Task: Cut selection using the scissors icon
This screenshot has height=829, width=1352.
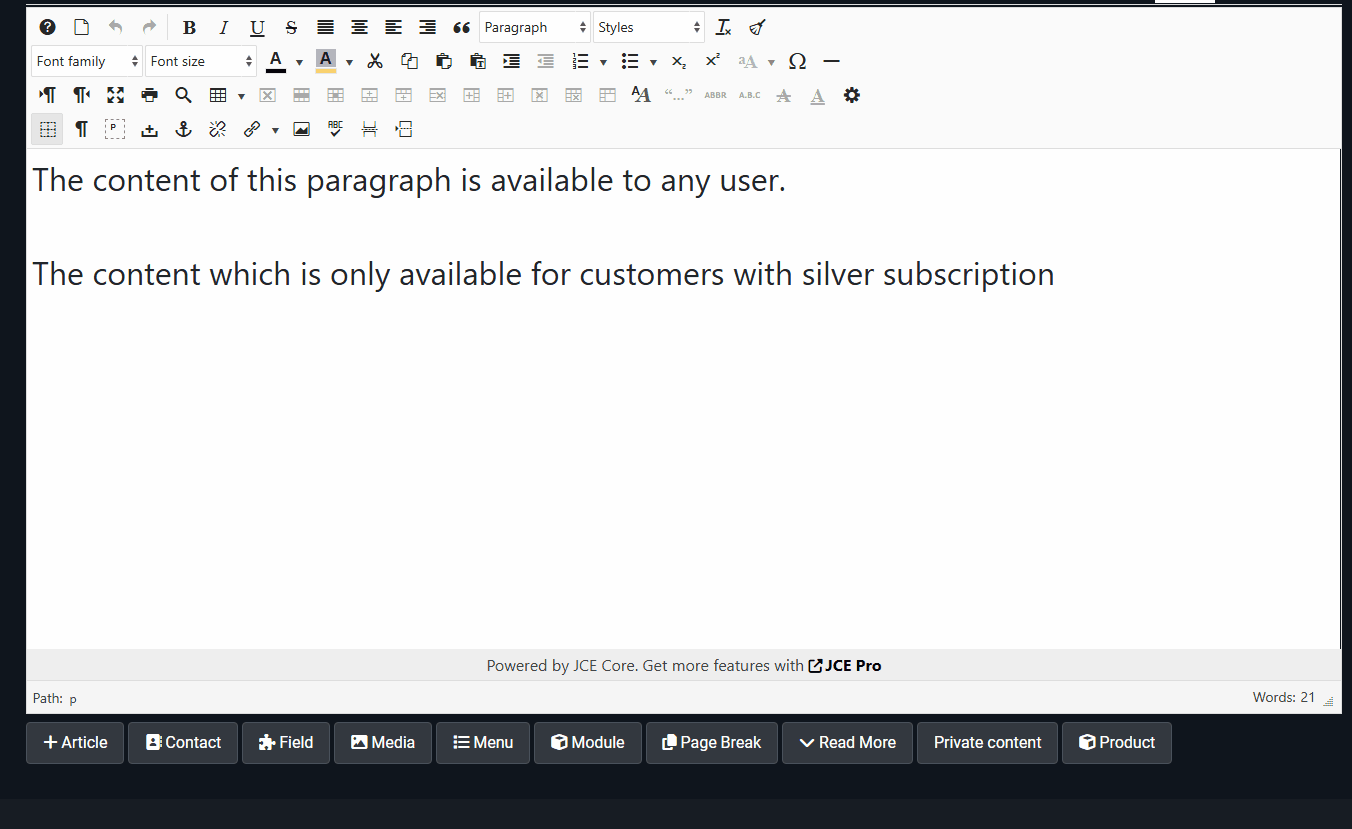Action: pos(375,61)
